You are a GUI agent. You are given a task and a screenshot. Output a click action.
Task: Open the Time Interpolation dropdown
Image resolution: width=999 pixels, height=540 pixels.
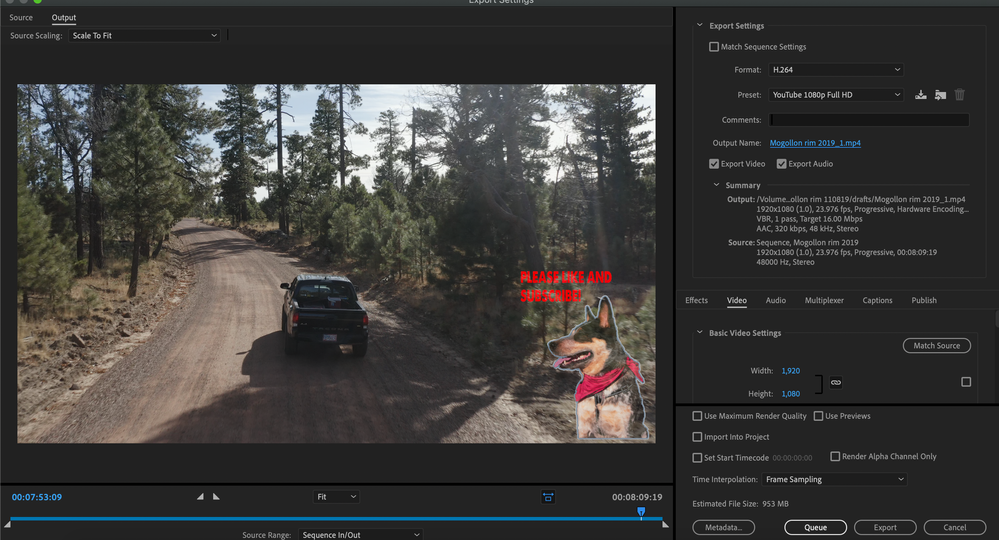(x=834, y=480)
